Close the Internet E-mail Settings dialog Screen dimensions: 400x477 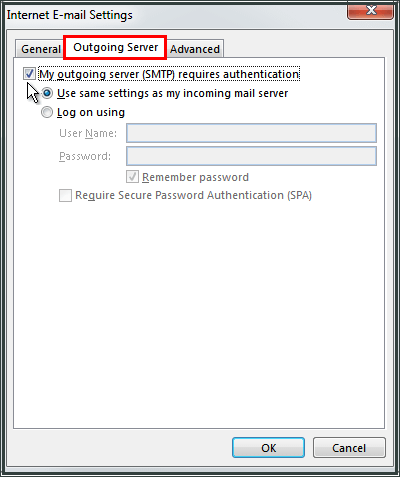coord(370,11)
